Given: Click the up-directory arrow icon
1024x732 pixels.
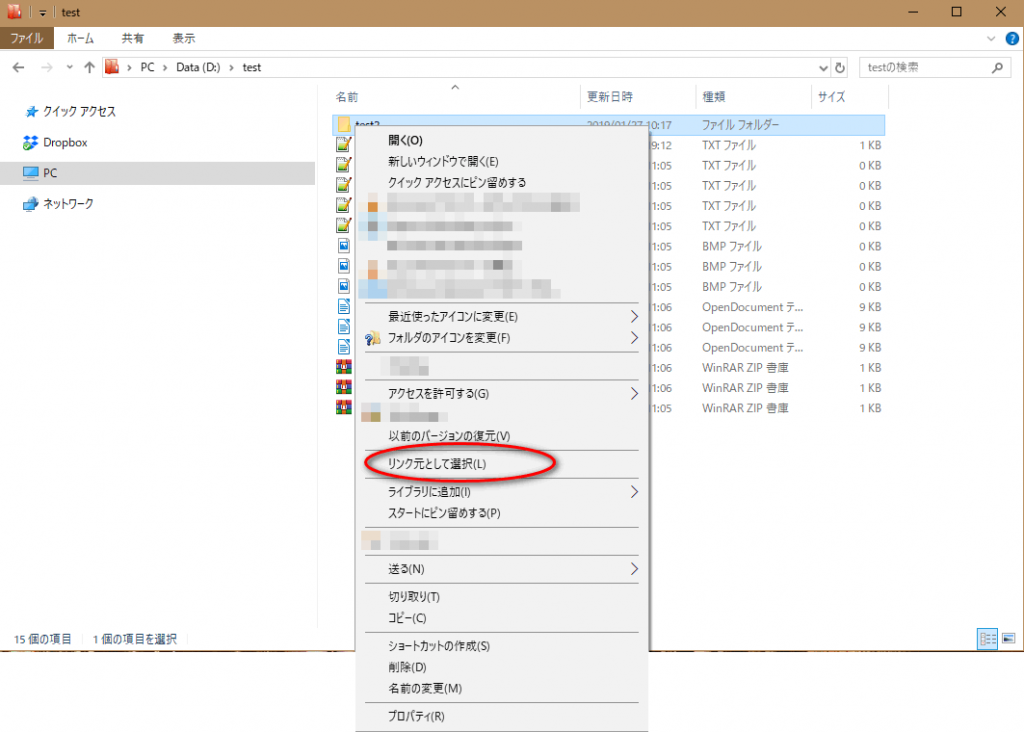Looking at the screenshot, I should [90, 68].
